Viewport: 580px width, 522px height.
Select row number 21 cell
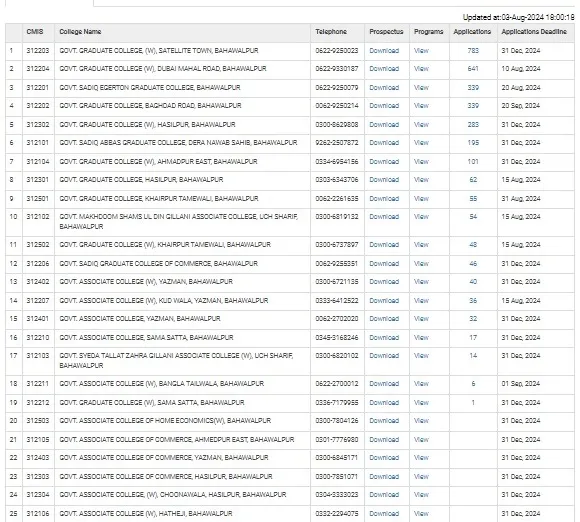(x=13, y=440)
